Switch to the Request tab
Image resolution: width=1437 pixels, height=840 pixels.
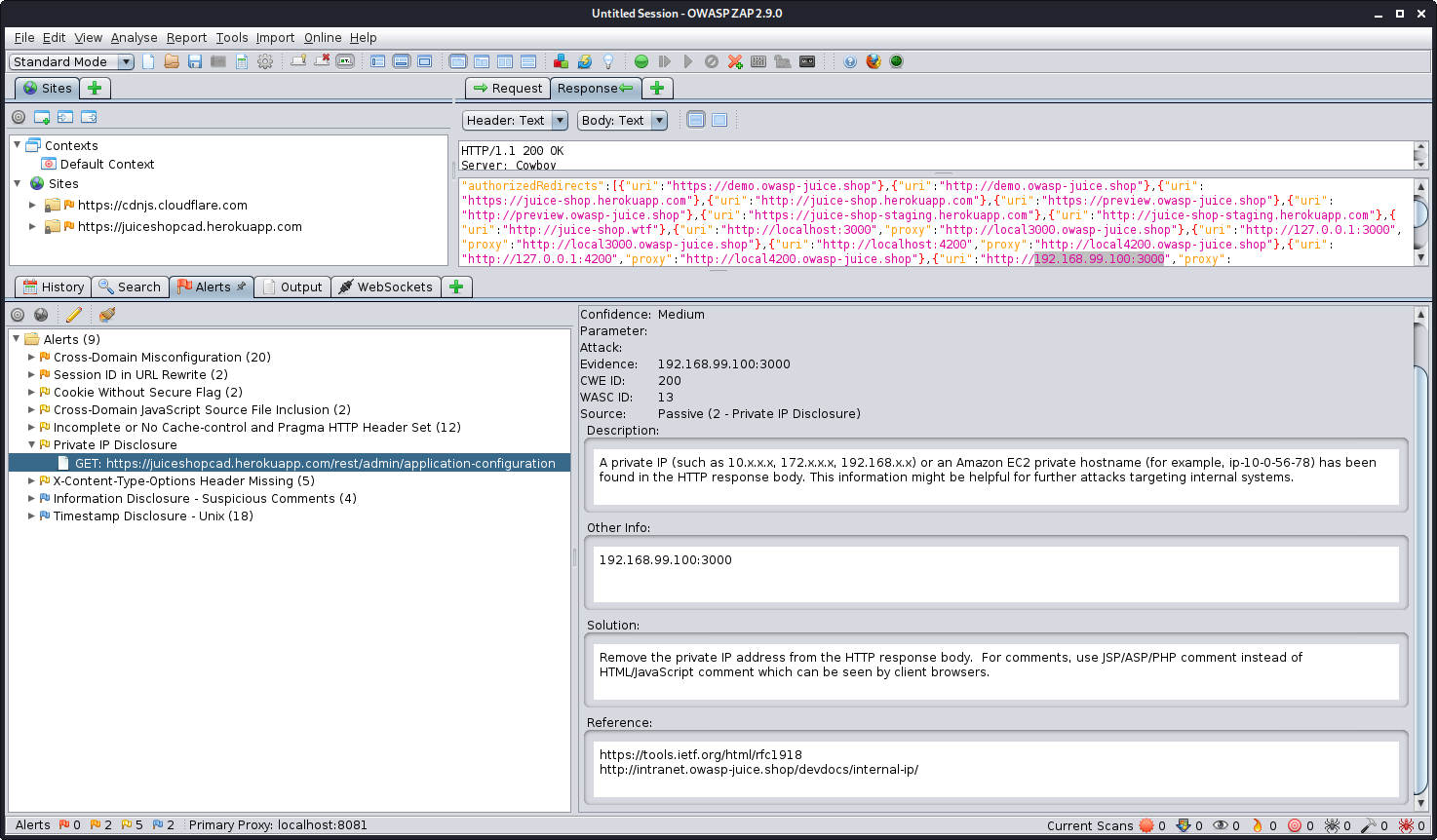coord(507,89)
